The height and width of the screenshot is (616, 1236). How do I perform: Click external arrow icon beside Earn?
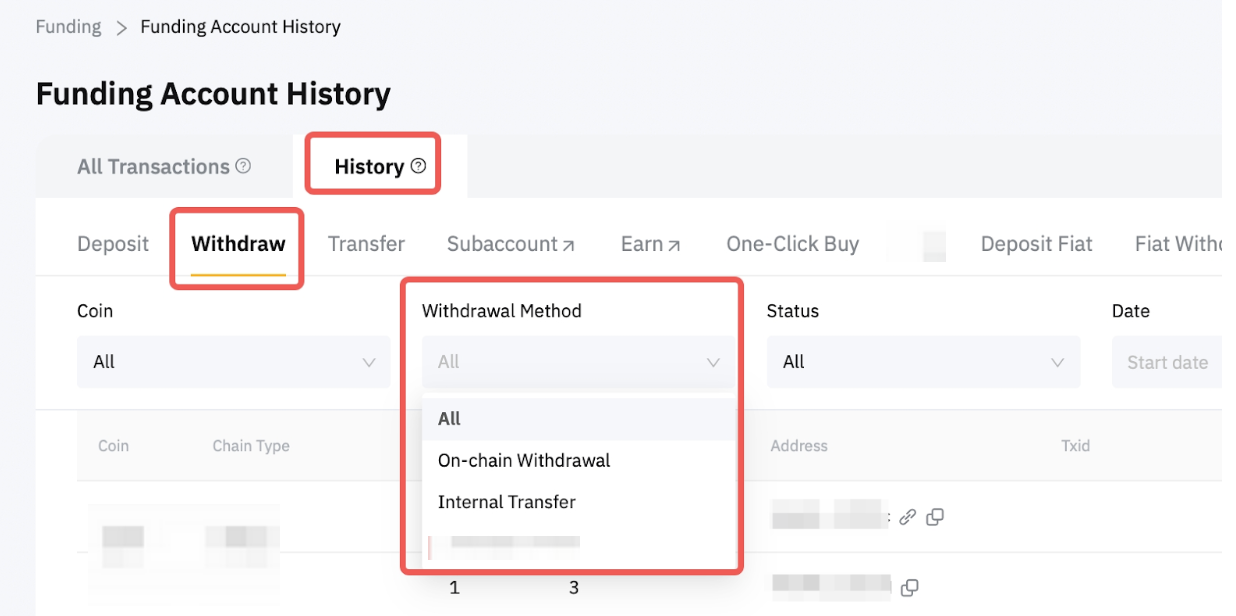pos(674,245)
